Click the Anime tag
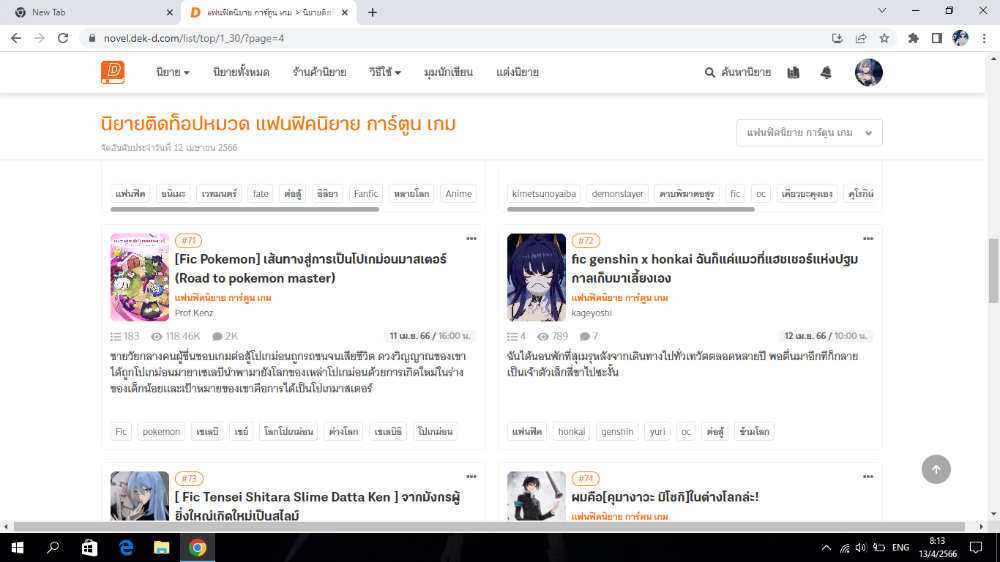Image resolution: width=1000 pixels, height=562 pixels. coord(459,194)
